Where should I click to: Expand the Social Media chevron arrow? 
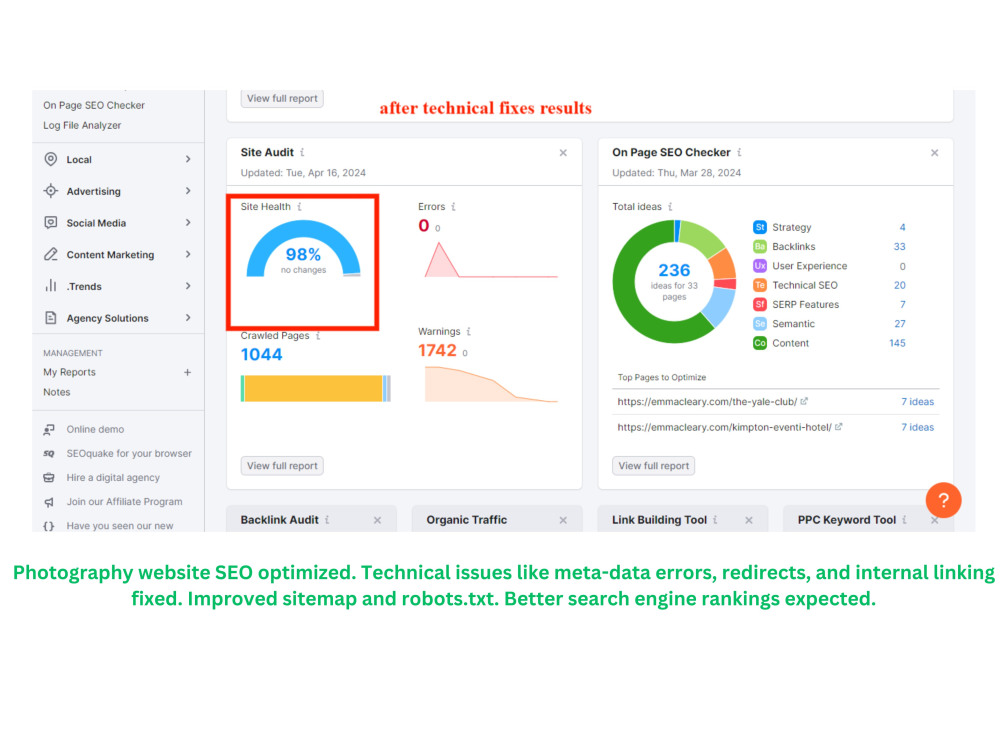(188, 223)
